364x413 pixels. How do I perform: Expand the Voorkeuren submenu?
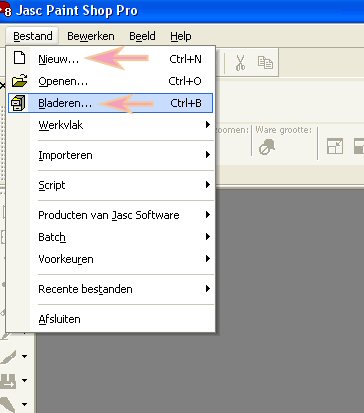110,259
